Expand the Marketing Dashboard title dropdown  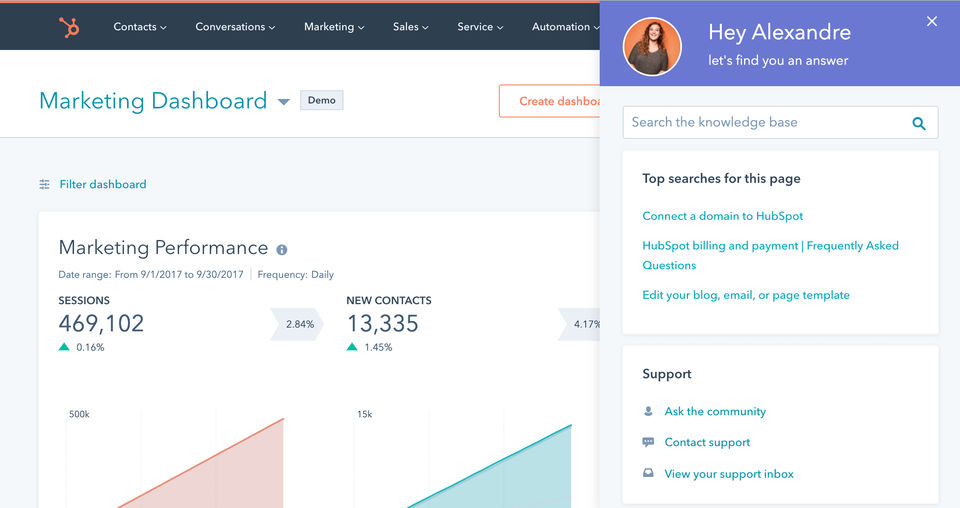click(283, 102)
